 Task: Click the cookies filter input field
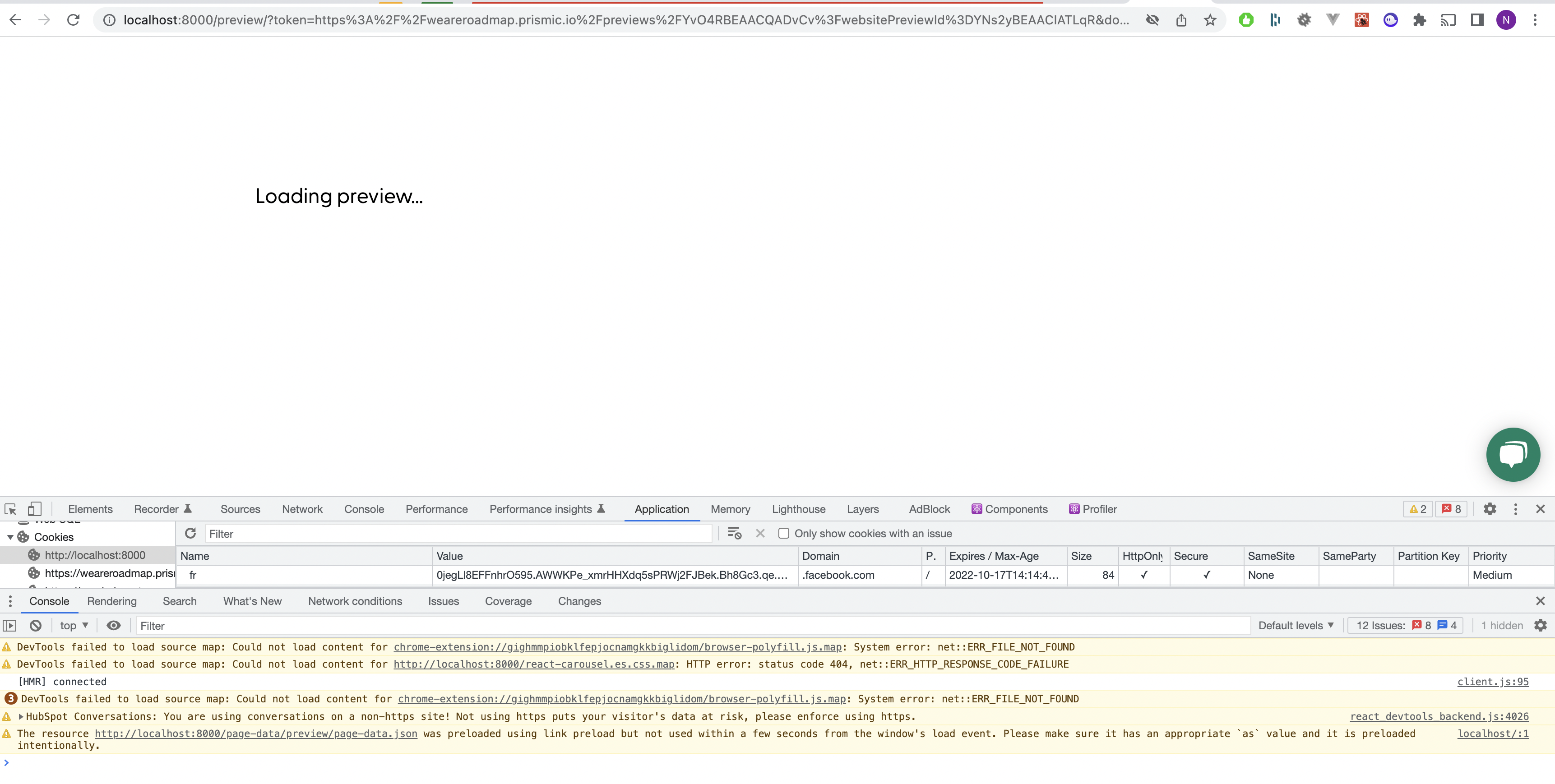(x=422, y=534)
